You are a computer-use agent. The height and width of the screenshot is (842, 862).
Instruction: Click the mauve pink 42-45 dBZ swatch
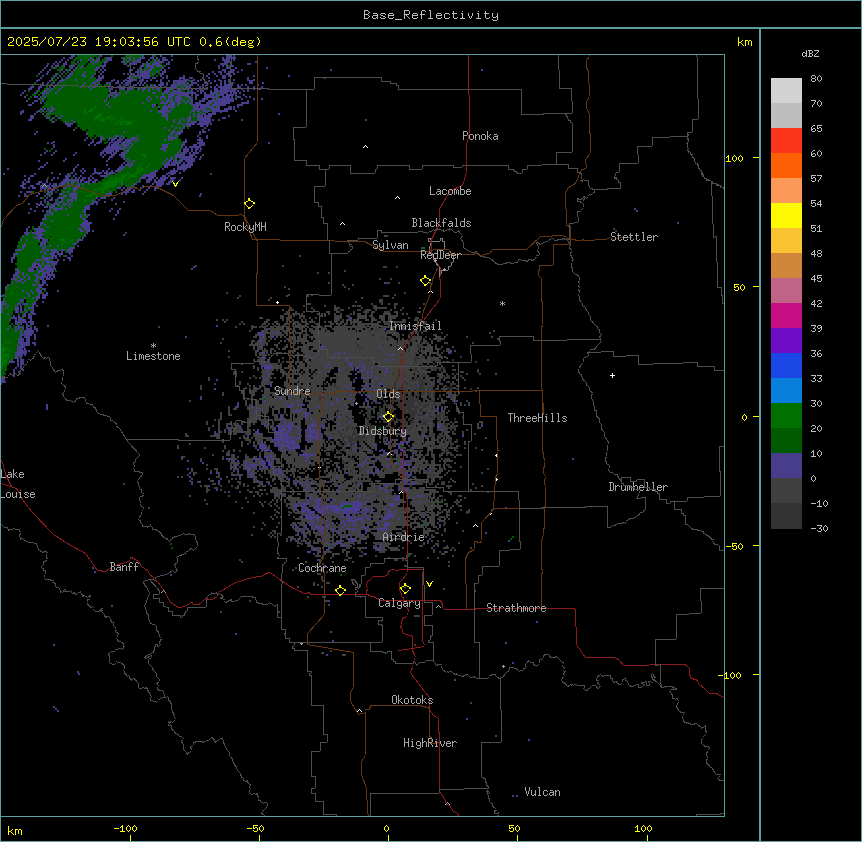(786, 291)
